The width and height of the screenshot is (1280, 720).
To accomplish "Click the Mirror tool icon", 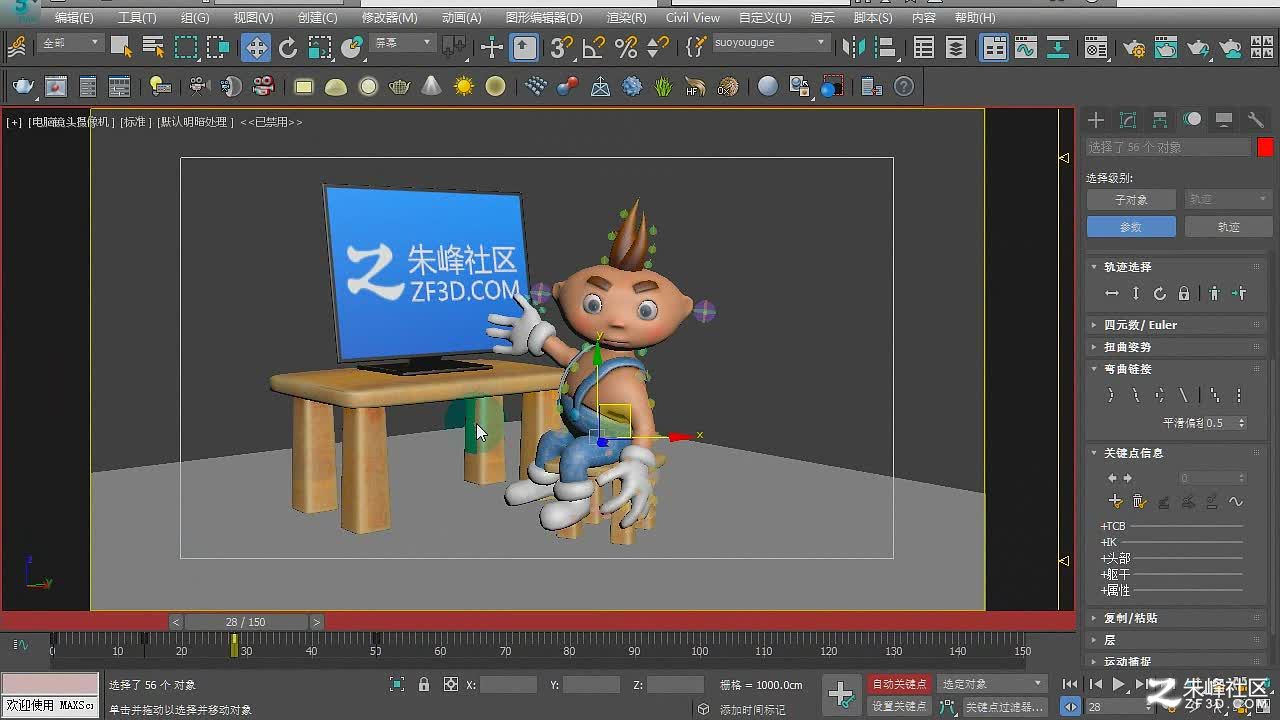I will tap(852, 47).
